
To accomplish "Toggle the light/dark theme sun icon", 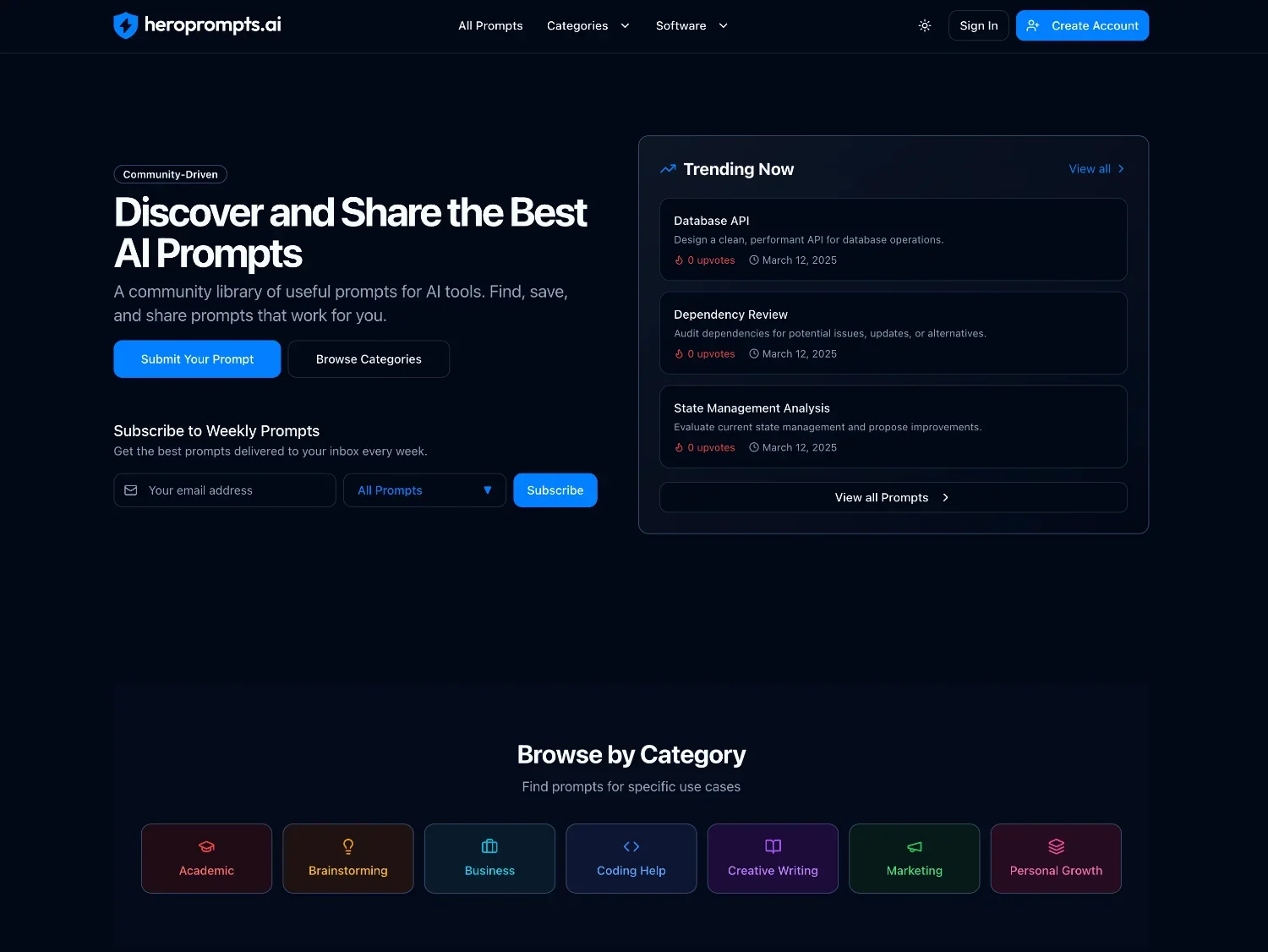I will tap(925, 25).
